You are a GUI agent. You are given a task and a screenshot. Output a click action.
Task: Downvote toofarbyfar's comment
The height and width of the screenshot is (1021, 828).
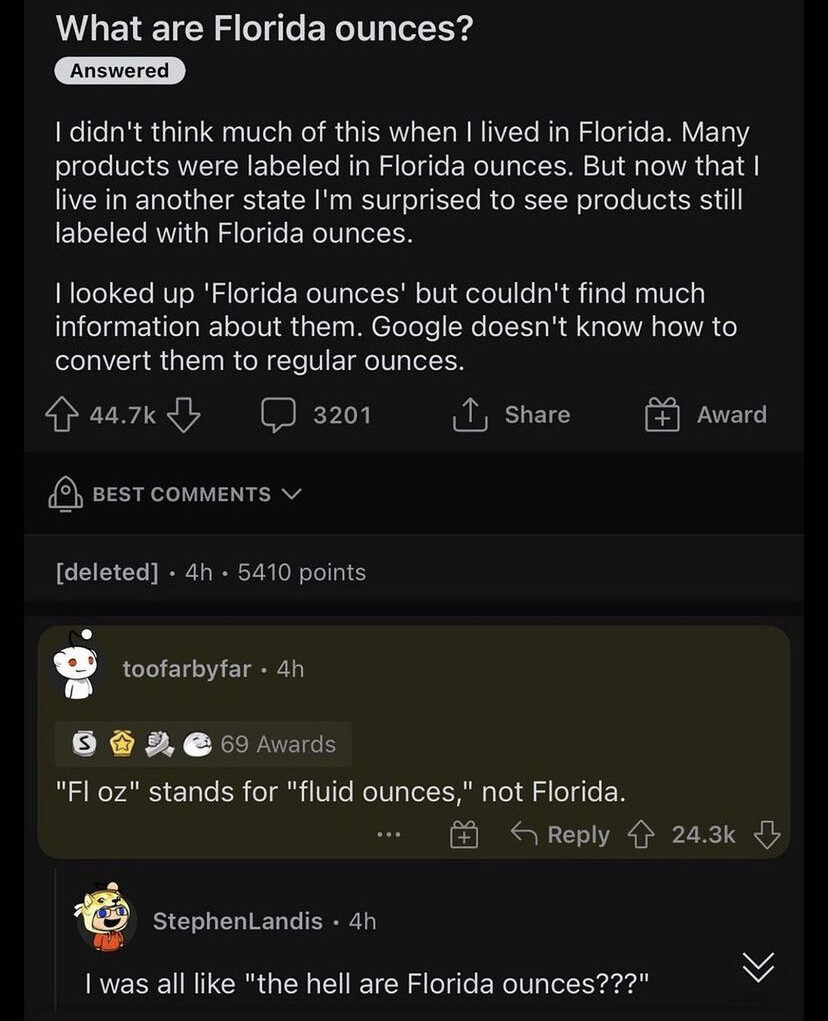pyautogui.click(x=766, y=834)
